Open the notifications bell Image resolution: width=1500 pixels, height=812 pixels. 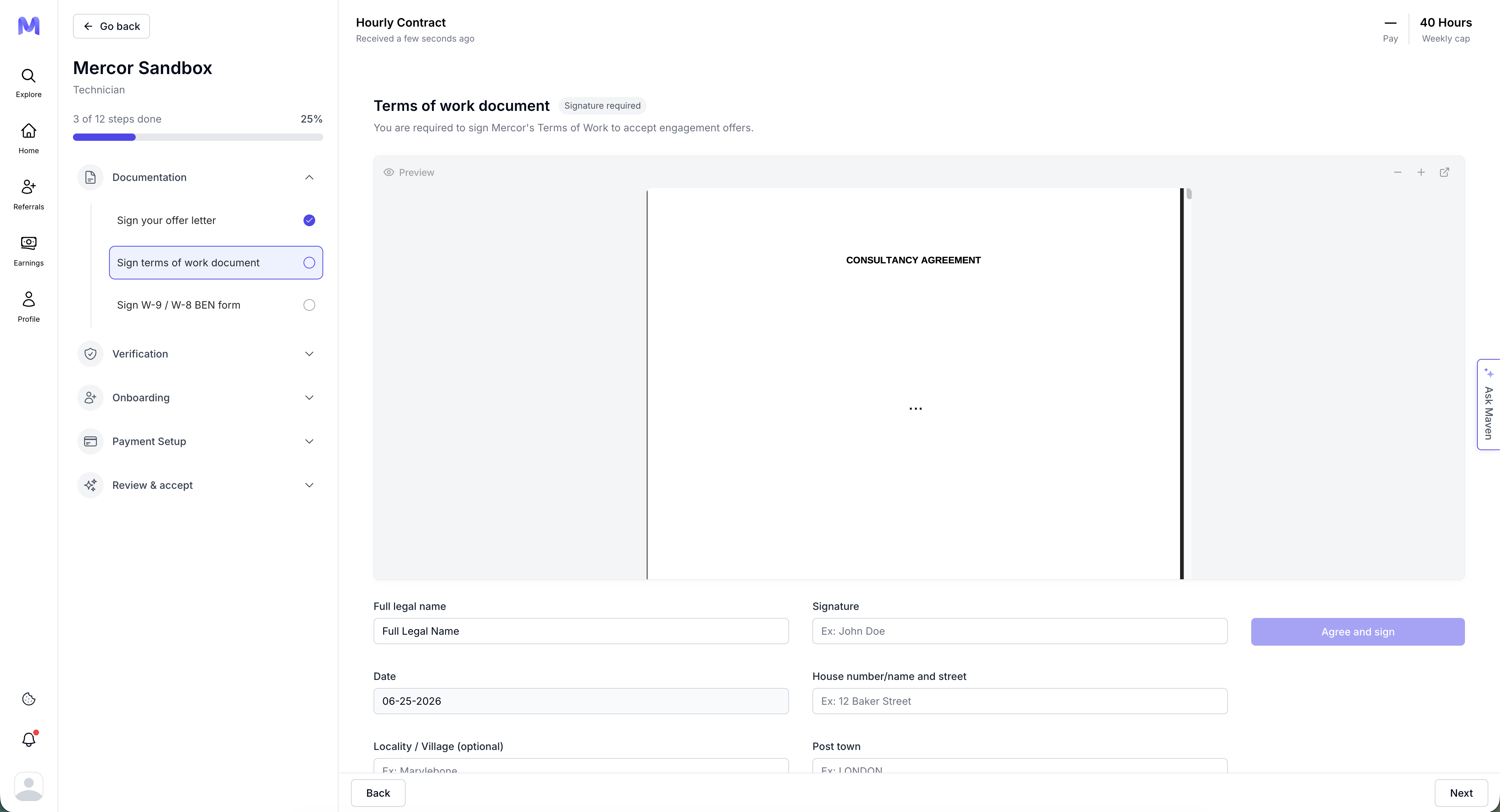tap(28, 739)
